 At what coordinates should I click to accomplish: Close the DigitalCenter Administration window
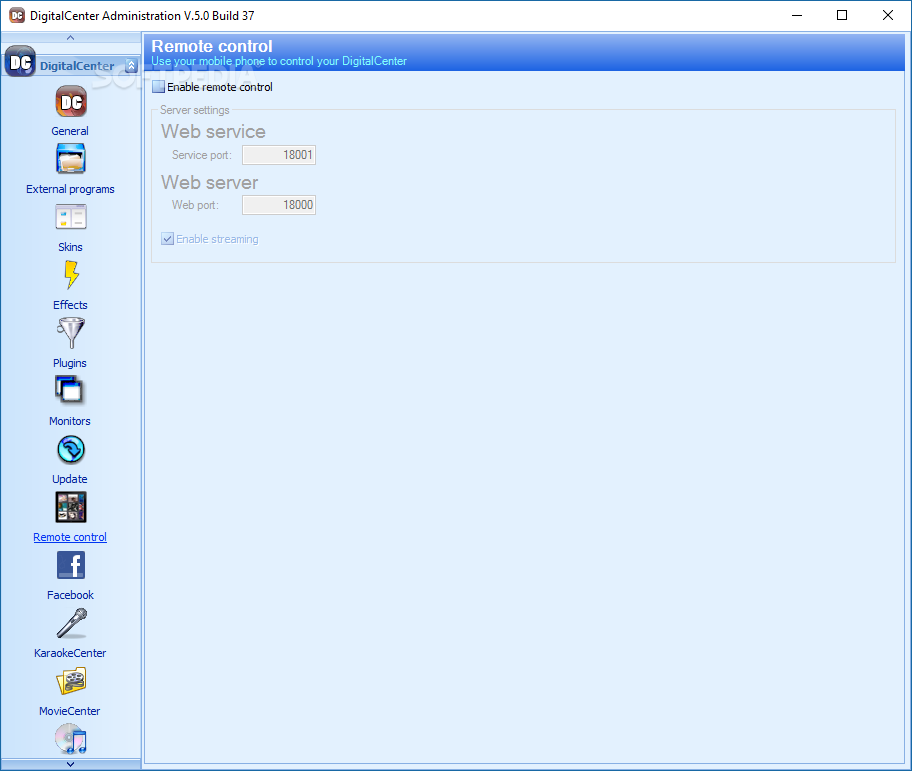point(888,15)
